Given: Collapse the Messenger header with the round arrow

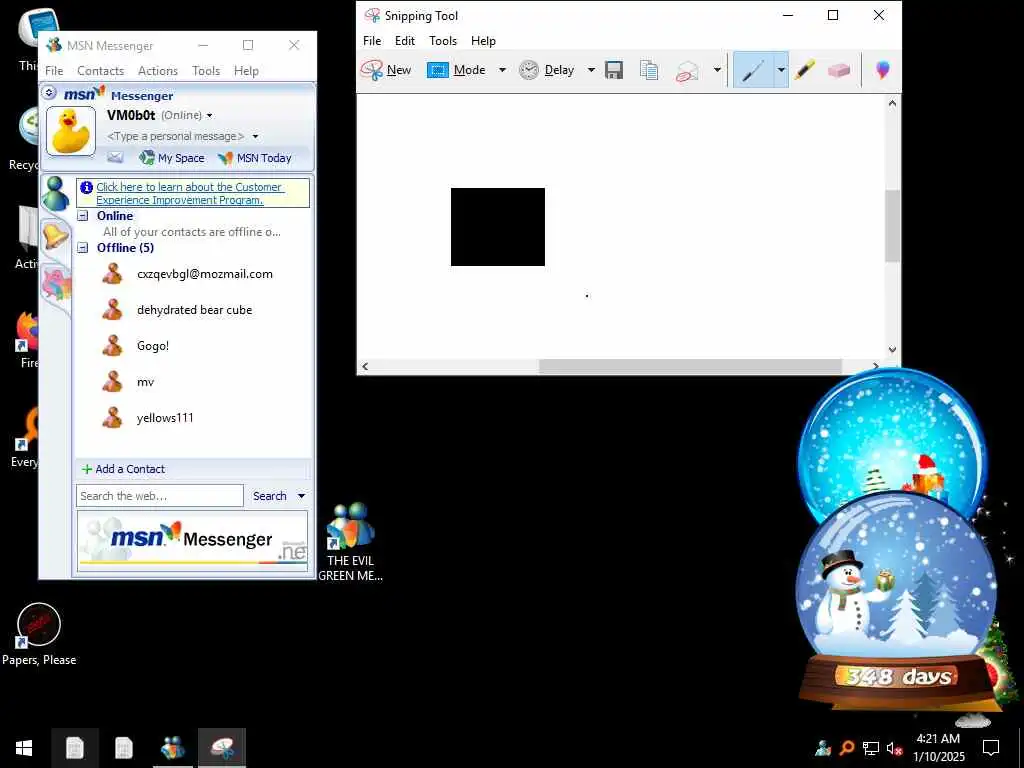Looking at the screenshot, I should (50, 93).
